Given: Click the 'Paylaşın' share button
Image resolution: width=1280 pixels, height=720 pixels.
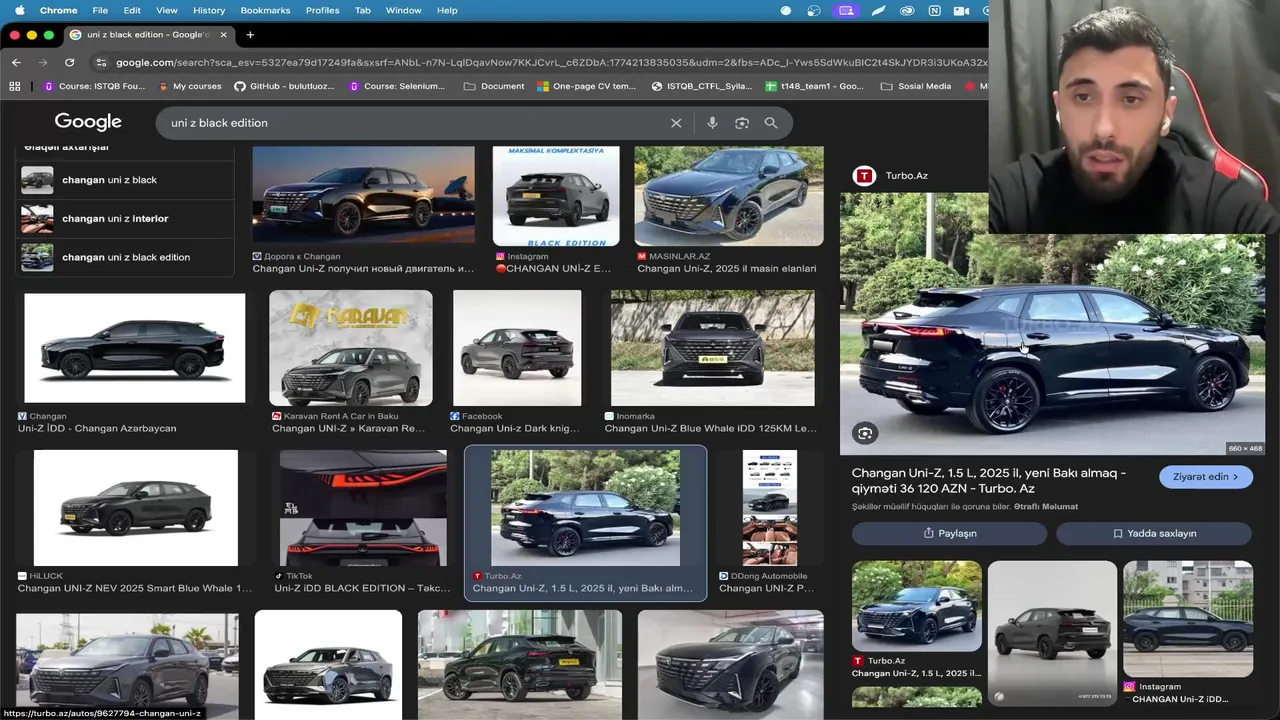Looking at the screenshot, I should coord(949,533).
